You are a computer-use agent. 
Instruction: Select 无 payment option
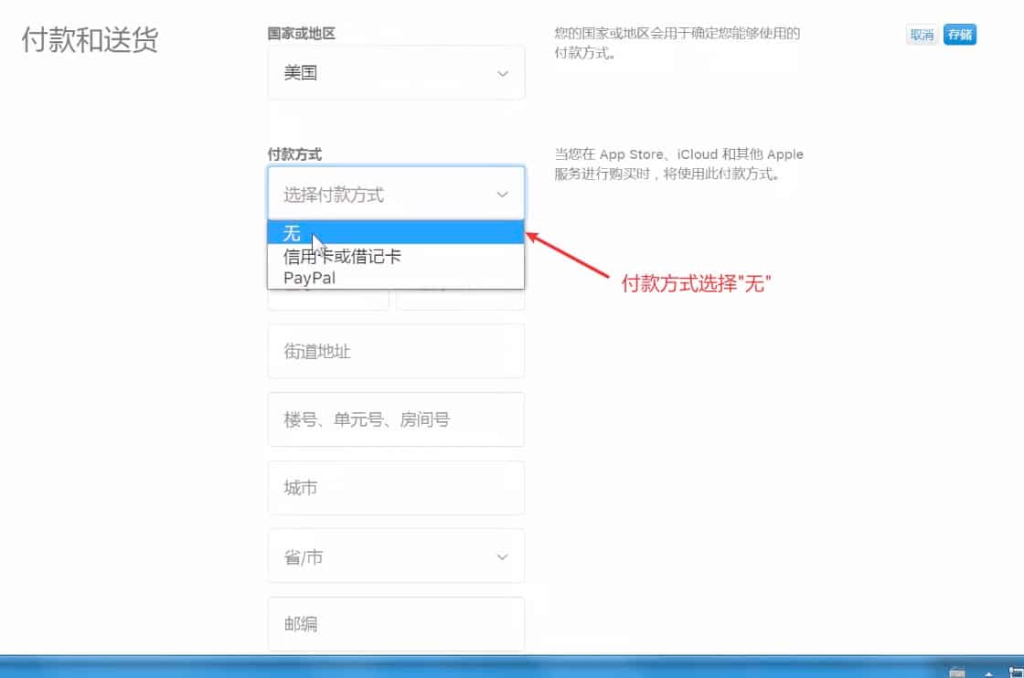[396, 233]
